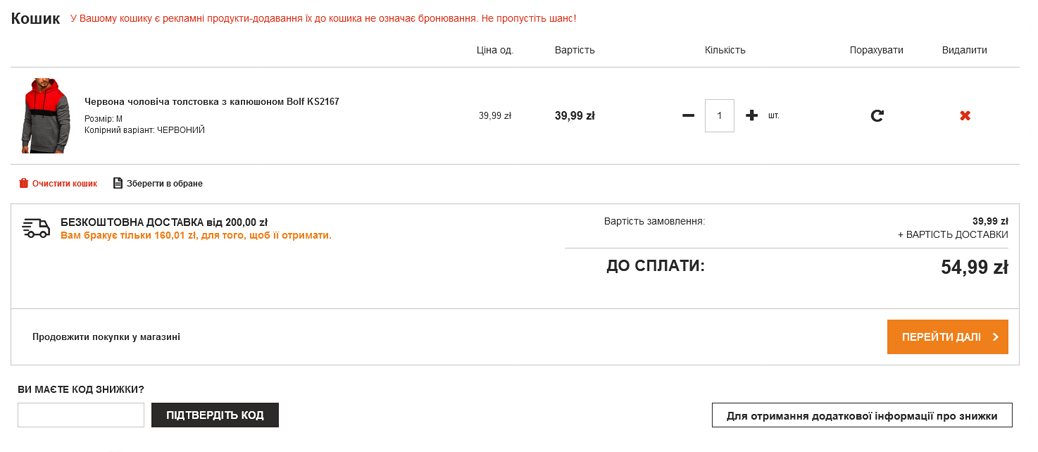Focus the quantity field showing 1
The width and height of the screenshot is (1038, 452).
click(719, 116)
